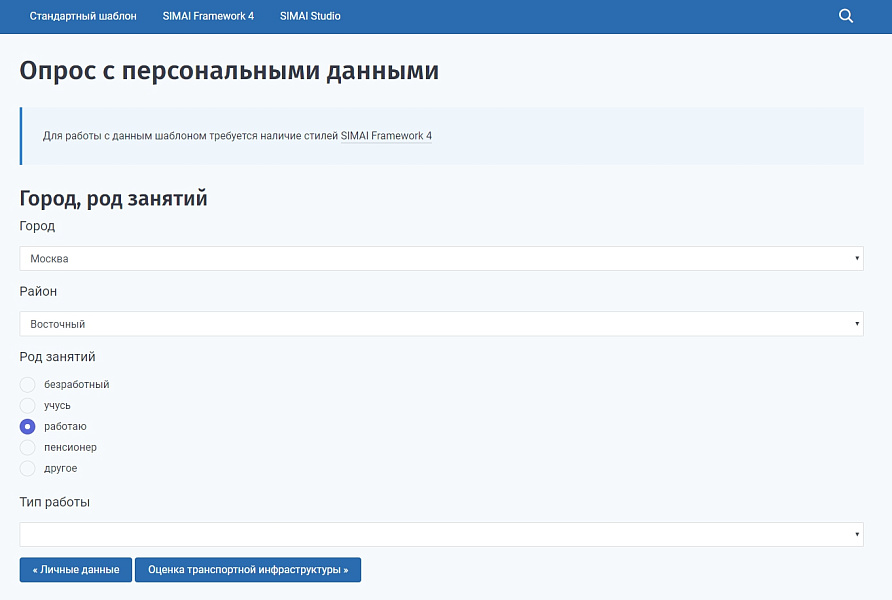The image size is (892, 600).
Task: Expand the 'Район' dropdown showing Восточный
Action: tap(440, 323)
